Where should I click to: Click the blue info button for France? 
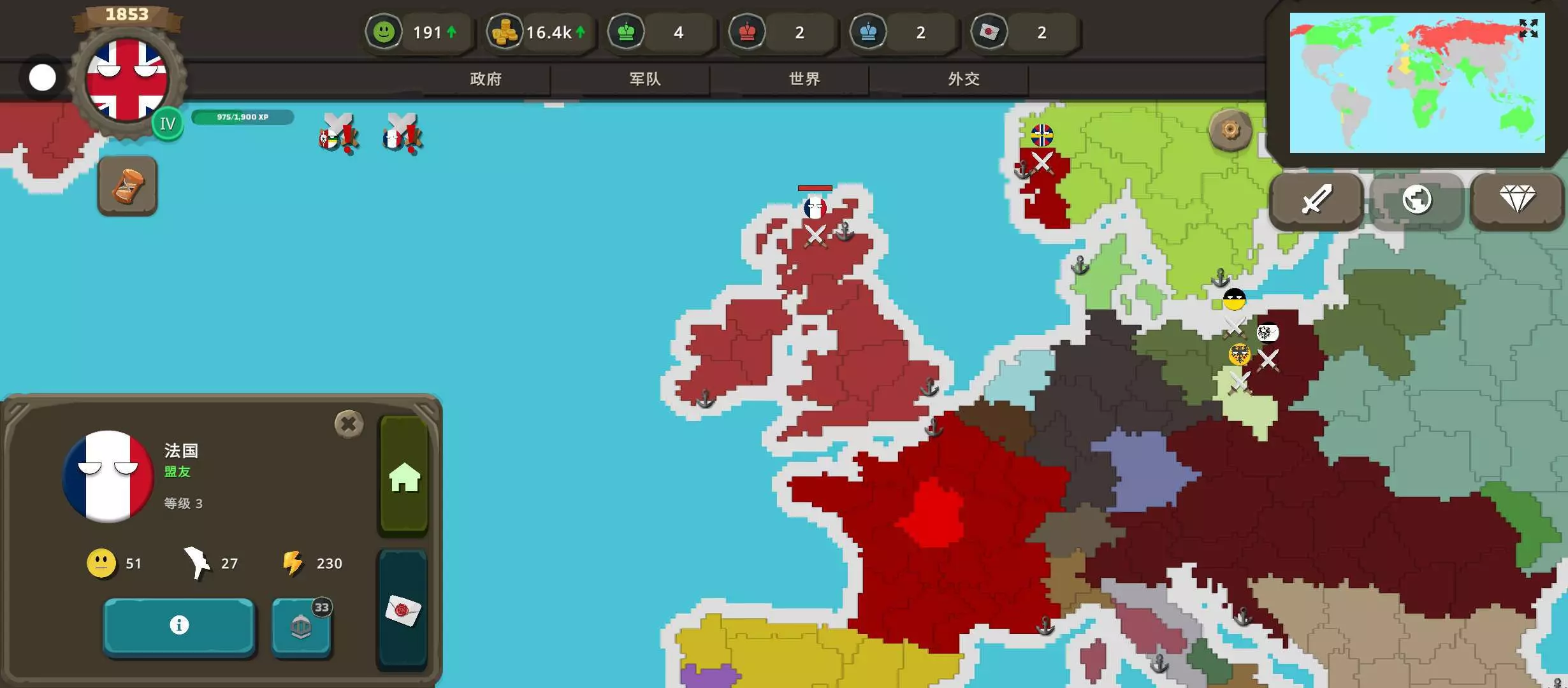point(179,625)
